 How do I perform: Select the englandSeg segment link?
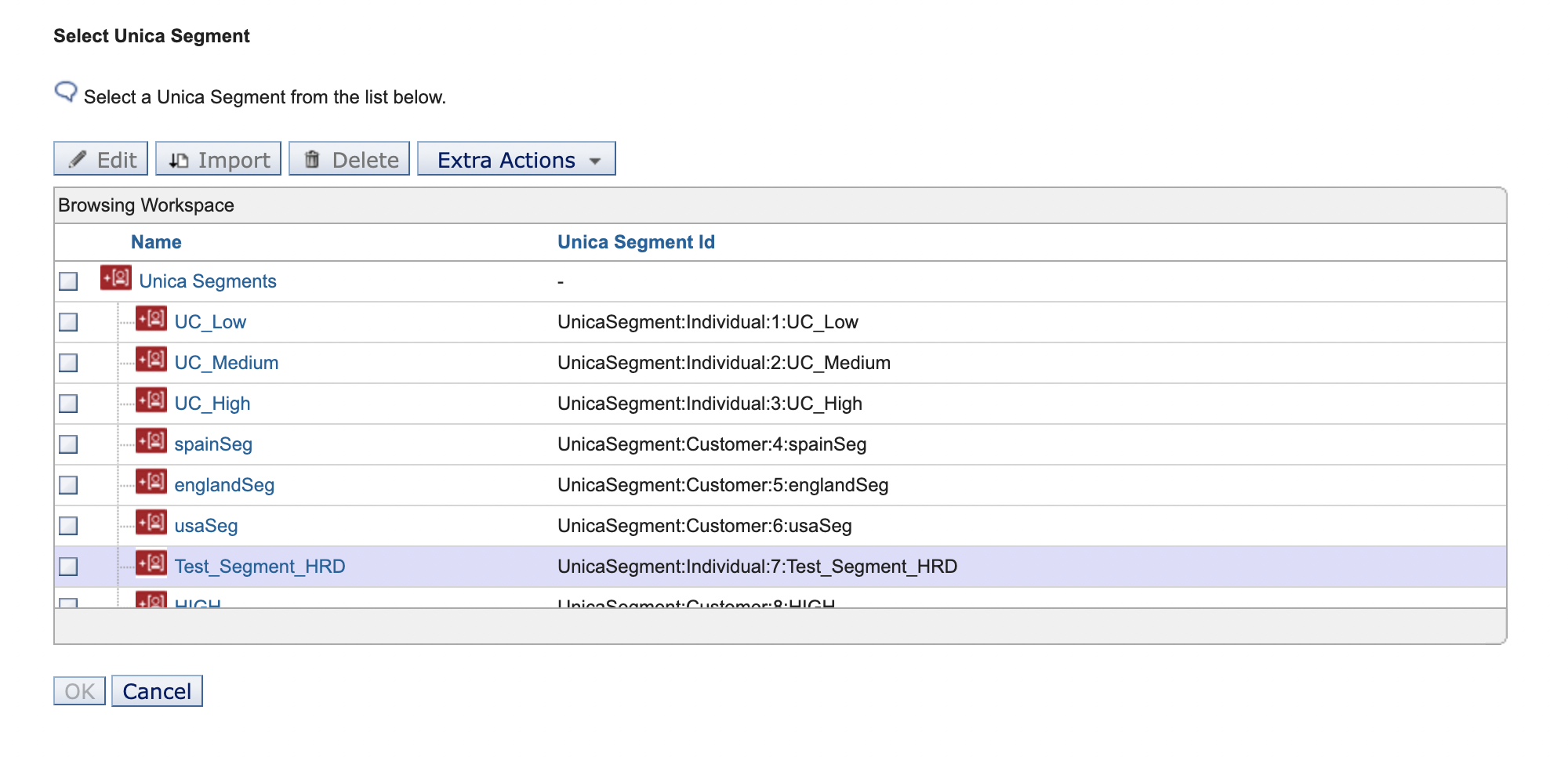225,484
